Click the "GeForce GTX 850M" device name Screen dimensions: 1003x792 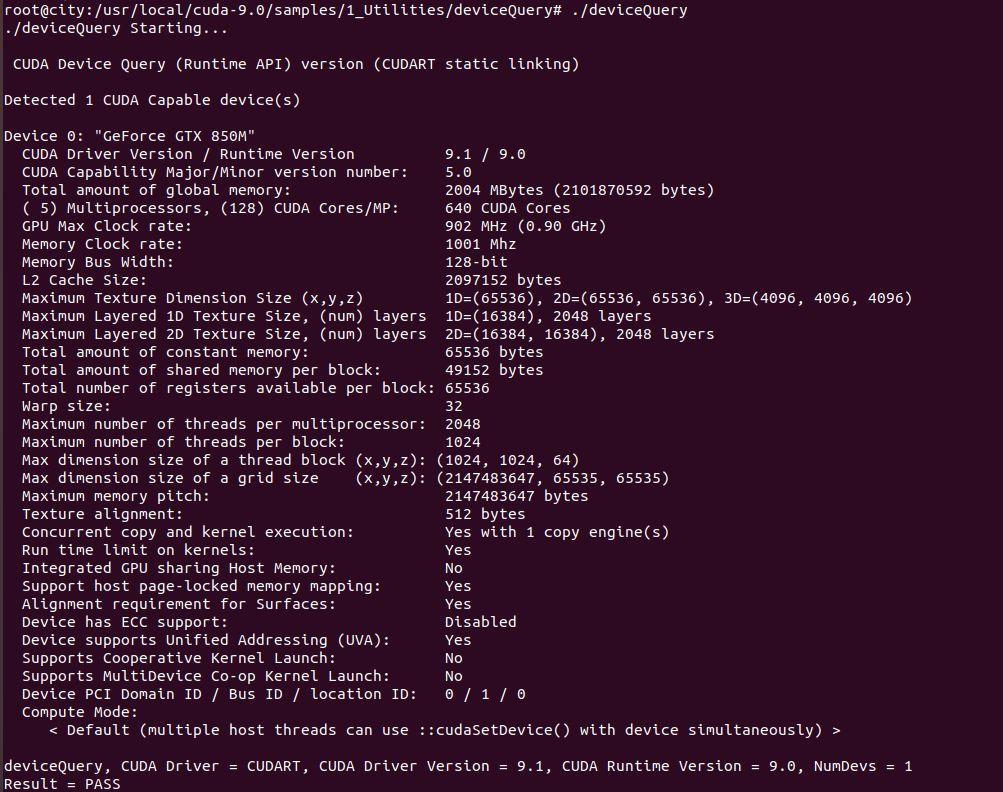(175, 136)
